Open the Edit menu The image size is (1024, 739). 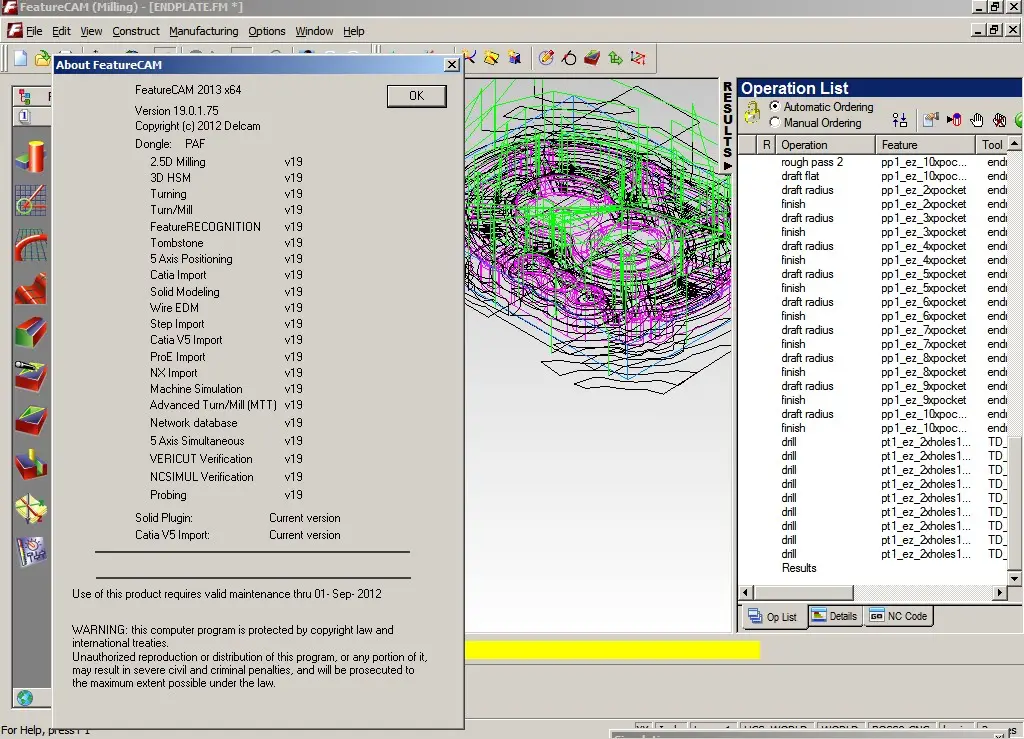pyautogui.click(x=61, y=31)
